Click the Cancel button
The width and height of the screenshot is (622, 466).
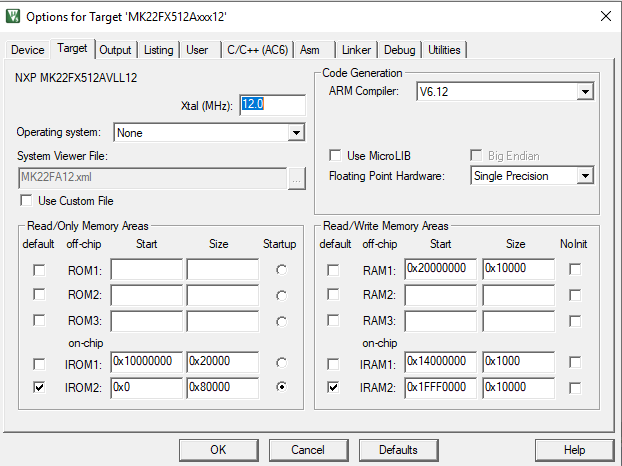click(308, 450)
